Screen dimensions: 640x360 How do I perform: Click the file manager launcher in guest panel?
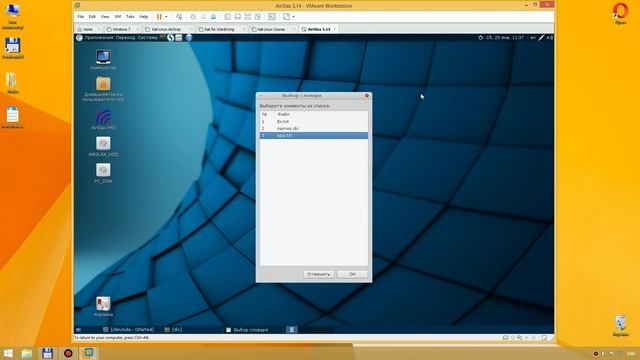coord(179,38)
